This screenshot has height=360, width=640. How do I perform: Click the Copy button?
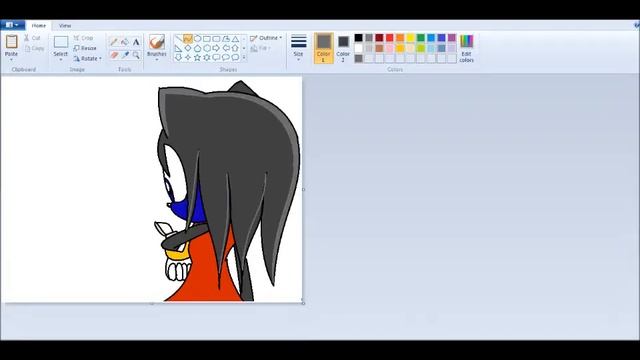tap(35, 49)
